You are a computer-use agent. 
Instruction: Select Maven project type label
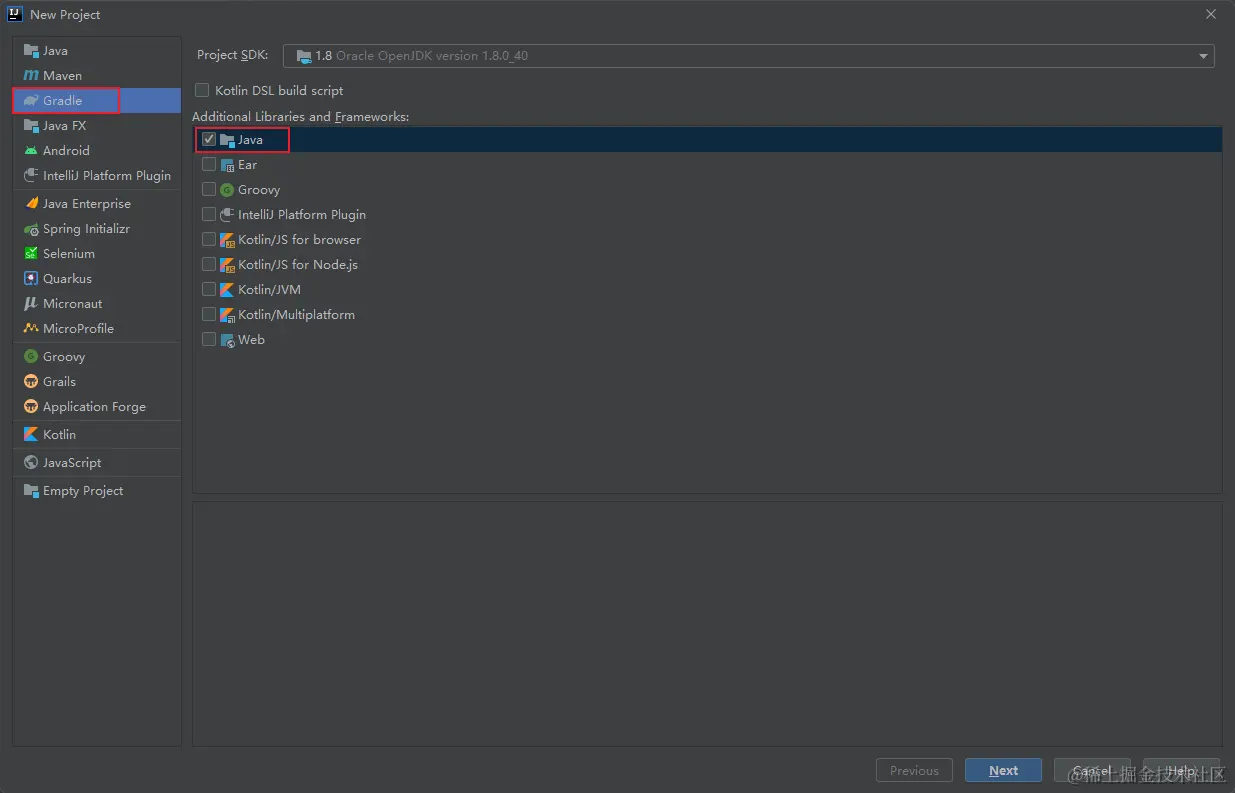click(x=62, y=76)
